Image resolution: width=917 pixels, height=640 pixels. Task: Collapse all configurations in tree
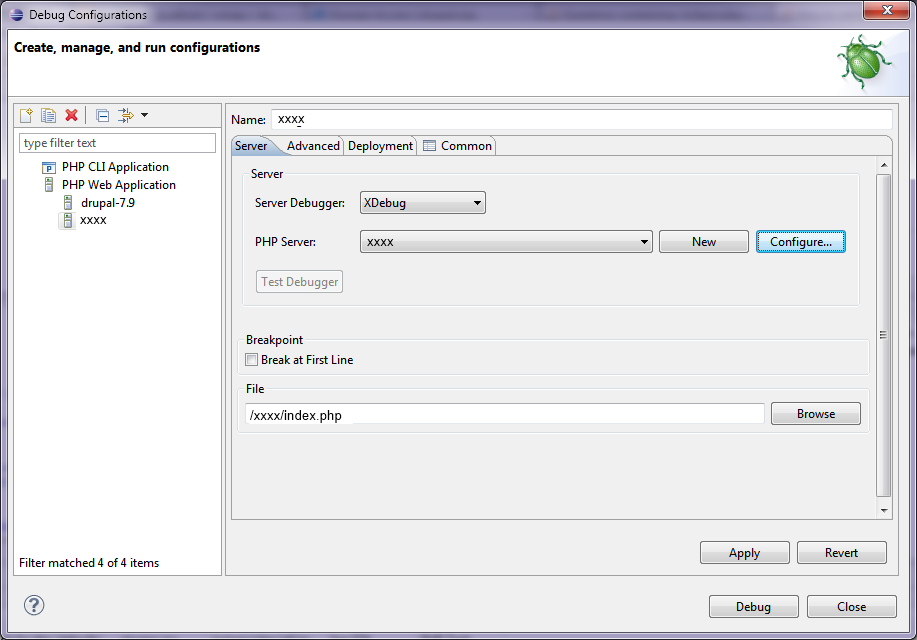[102, 116]
